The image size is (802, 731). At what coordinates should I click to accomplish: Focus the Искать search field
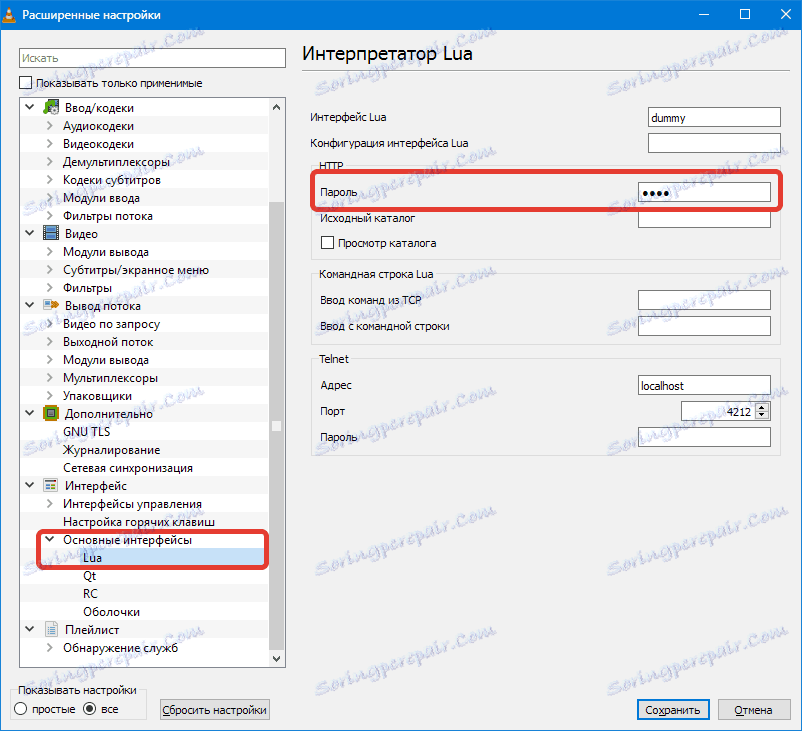click(152, 58)
